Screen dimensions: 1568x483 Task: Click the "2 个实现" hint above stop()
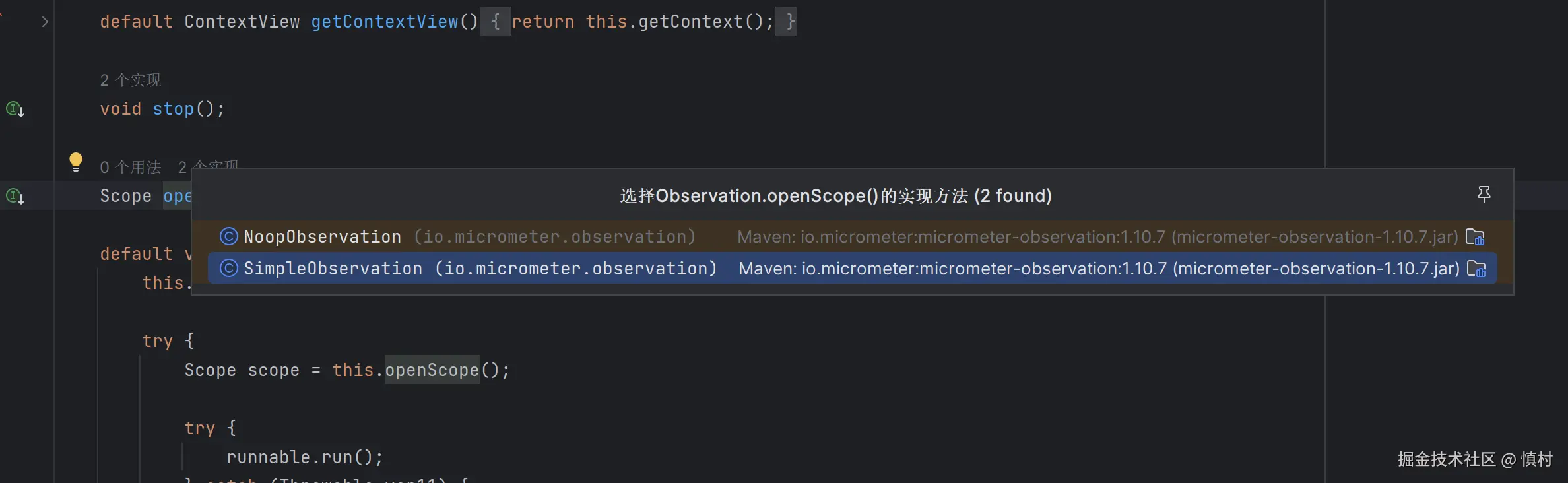click(131, 80)
